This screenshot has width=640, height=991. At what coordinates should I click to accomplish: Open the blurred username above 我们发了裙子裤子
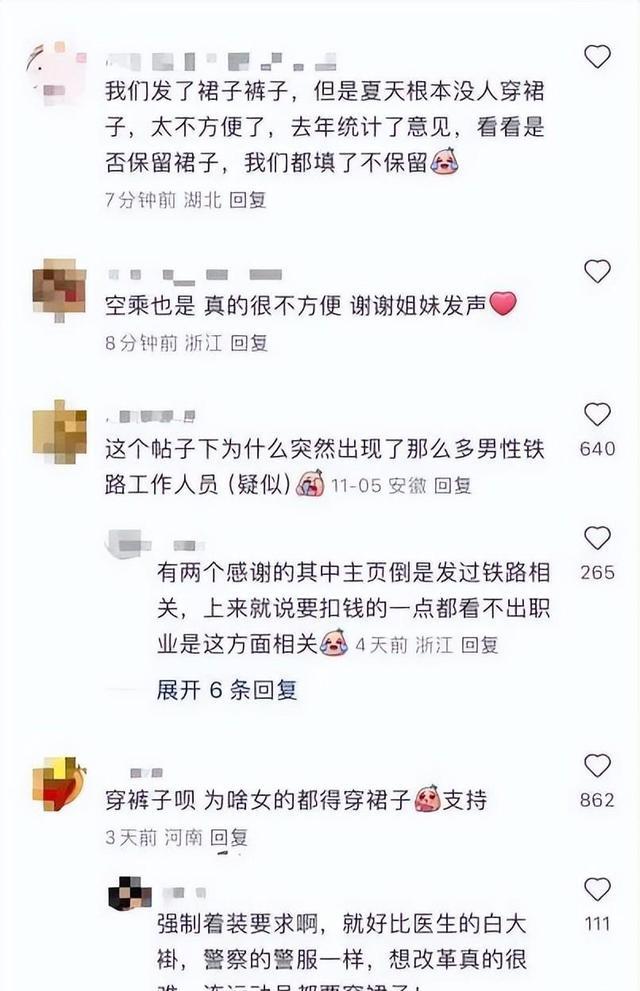click(221, 61)
